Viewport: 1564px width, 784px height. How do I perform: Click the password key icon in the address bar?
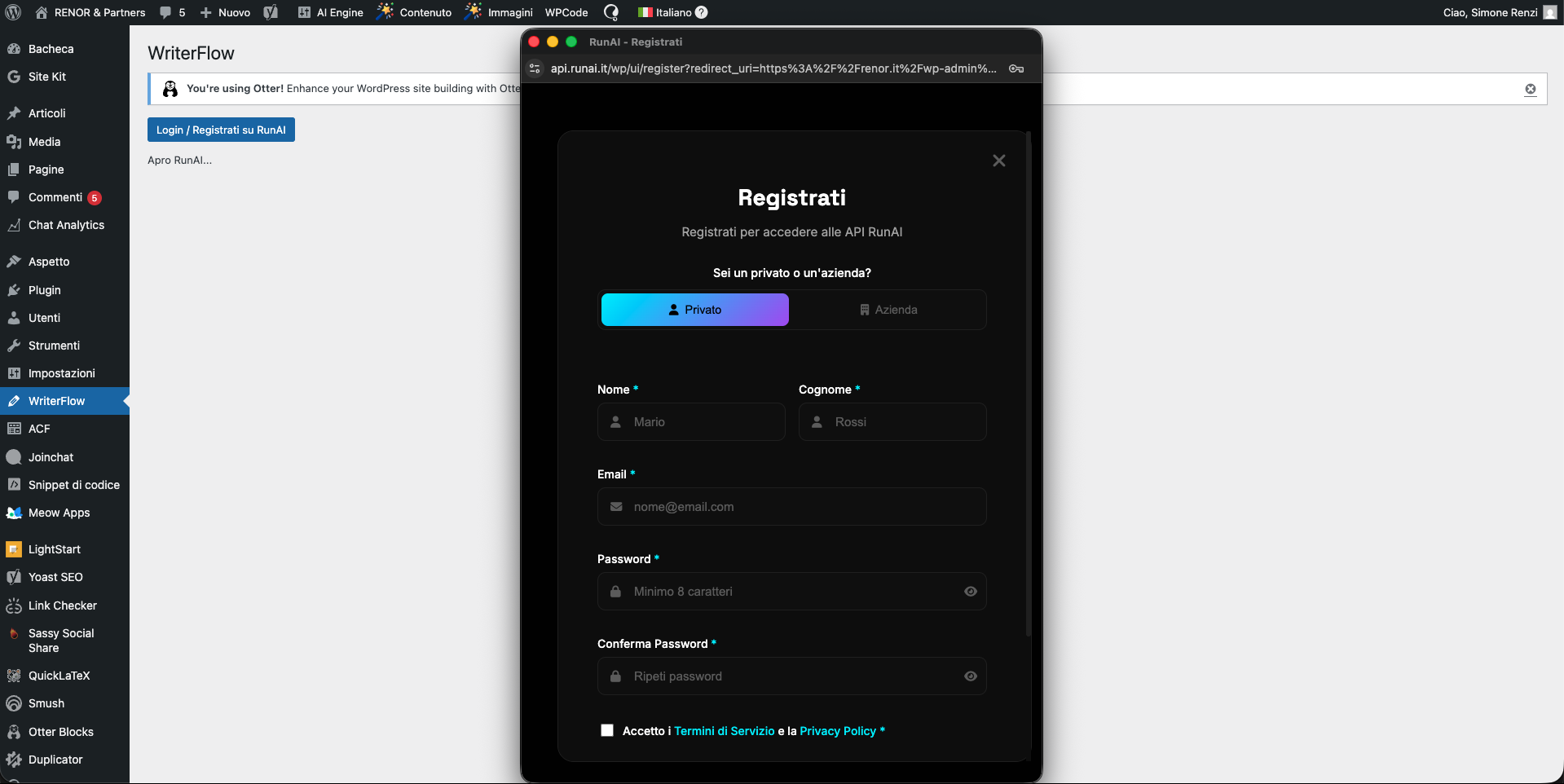point(1016,69)
